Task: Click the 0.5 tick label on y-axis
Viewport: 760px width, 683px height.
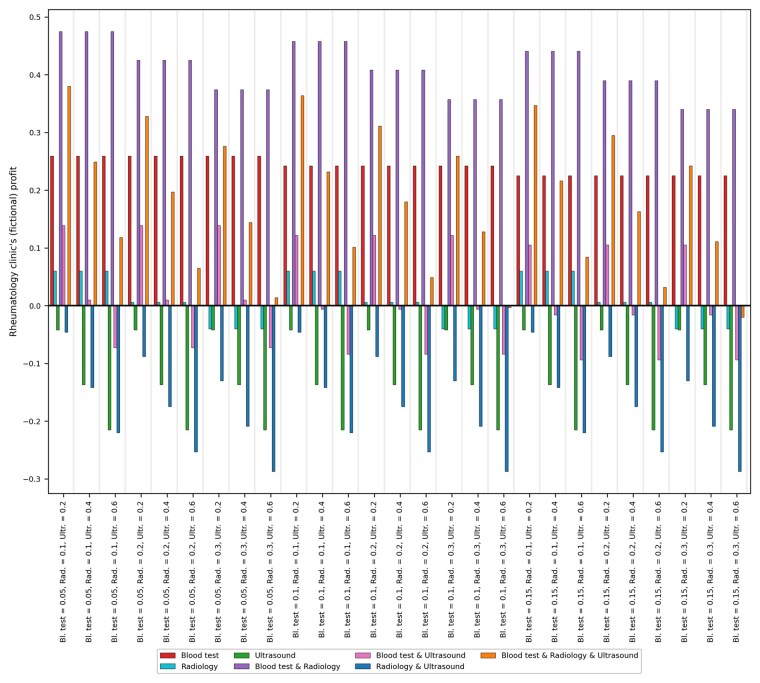Action: click(32, 17)
